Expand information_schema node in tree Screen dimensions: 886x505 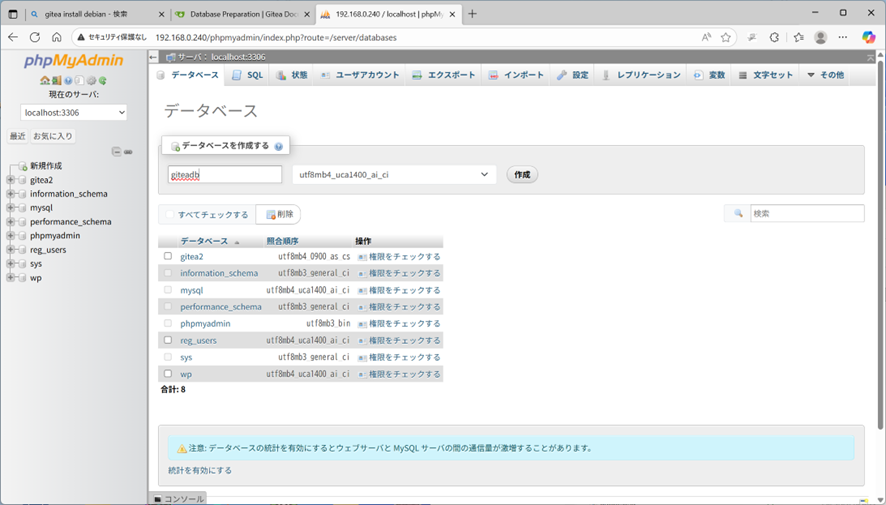point(10,194)
